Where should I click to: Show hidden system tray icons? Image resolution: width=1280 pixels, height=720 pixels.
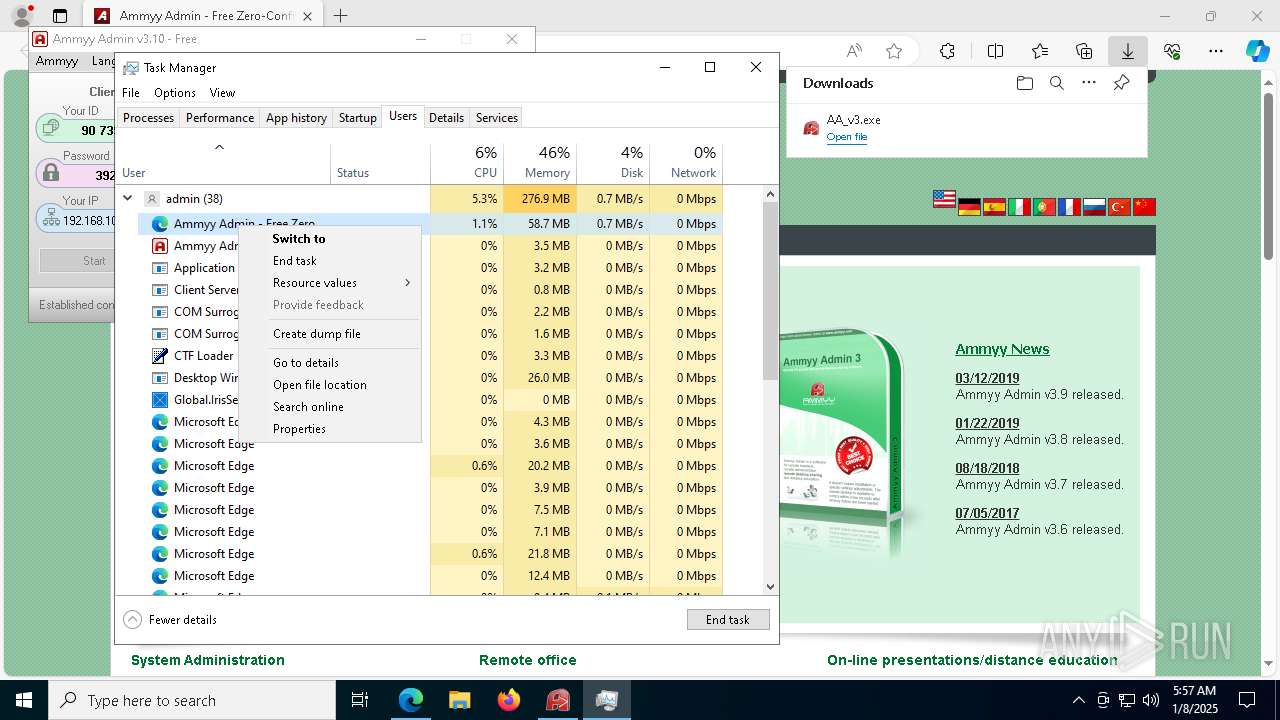(x=1078, y=700)
